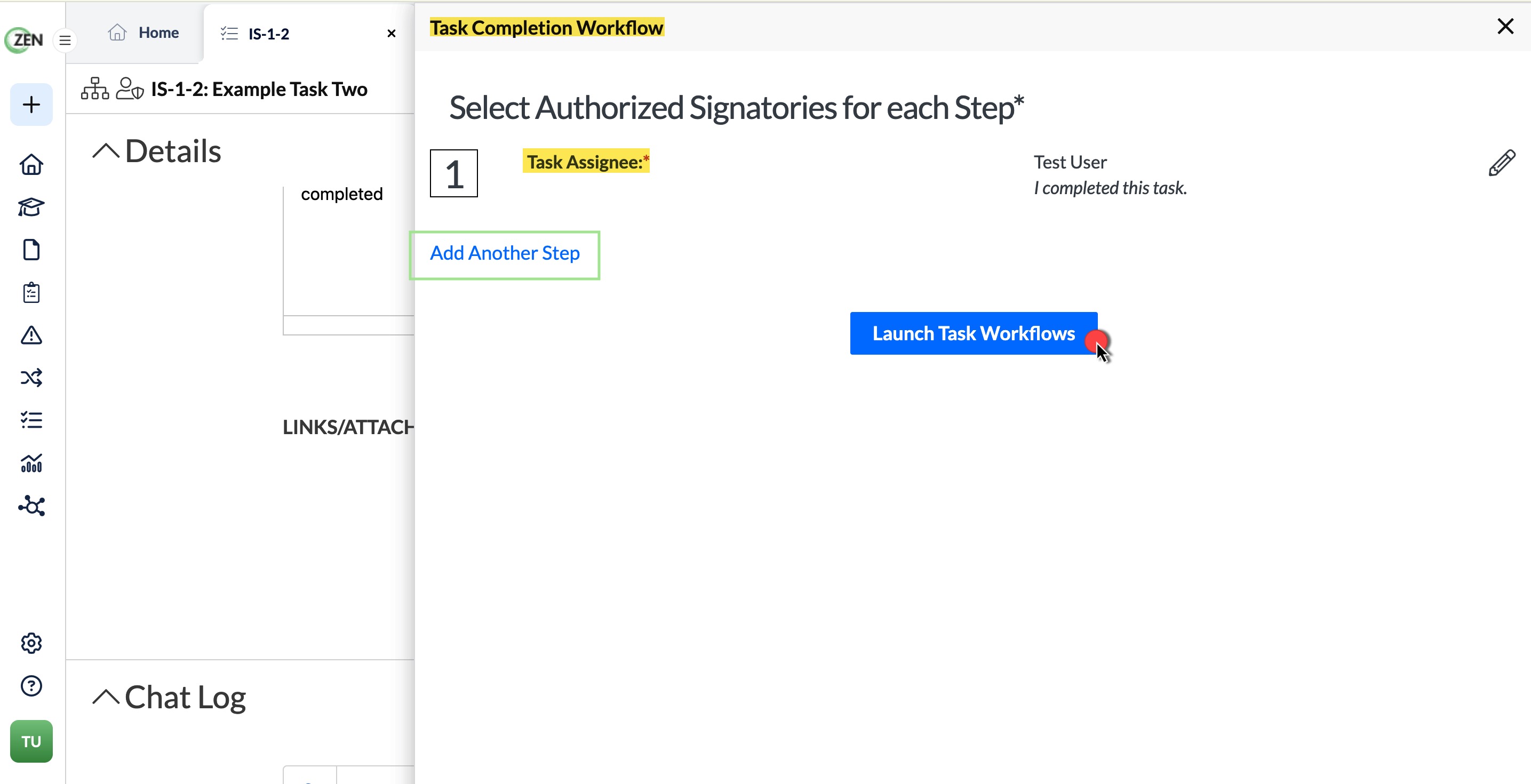Open the bar chart analytics icon

point(31,463)
